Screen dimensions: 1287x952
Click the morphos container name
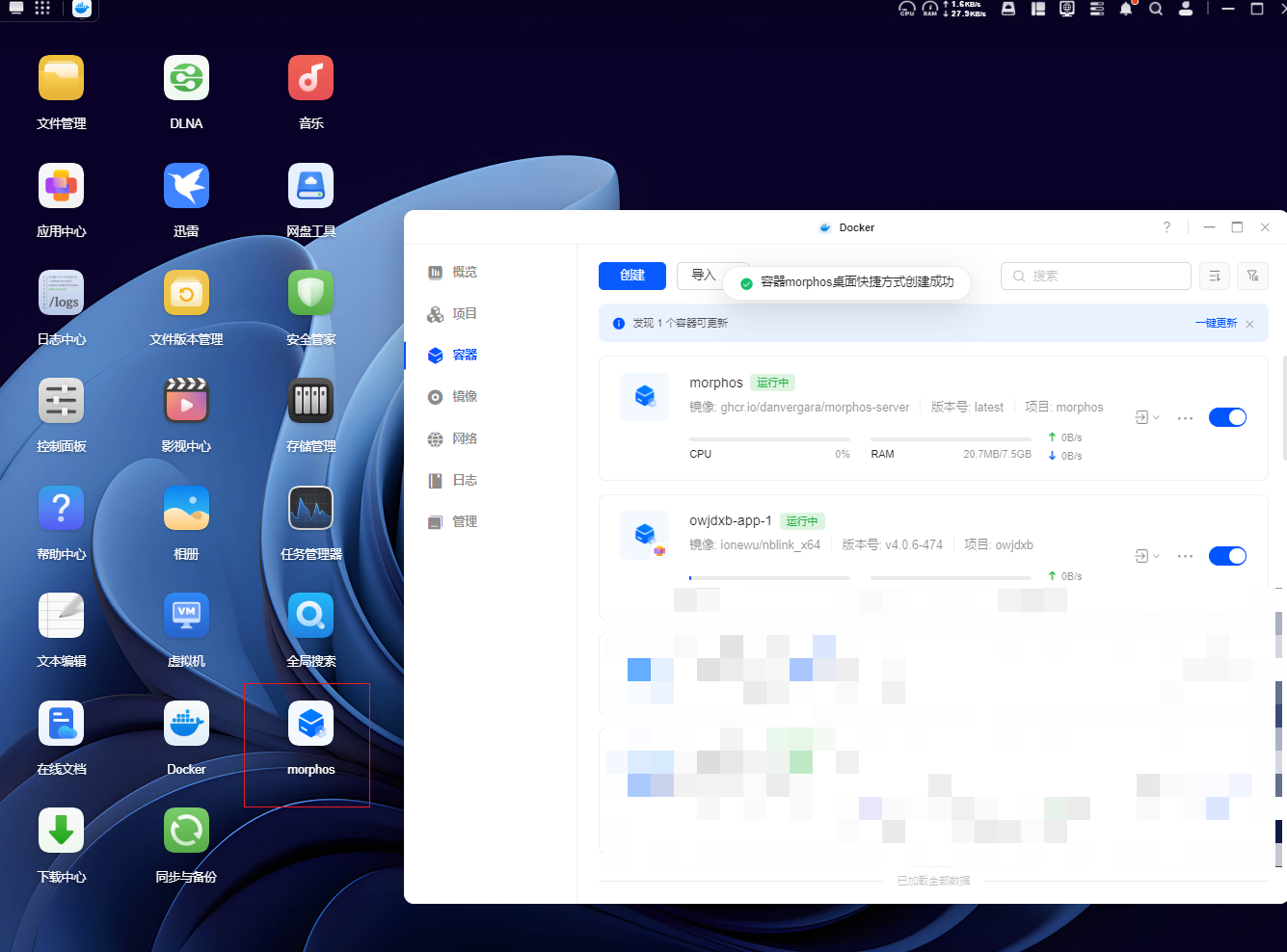pos(716,383)
